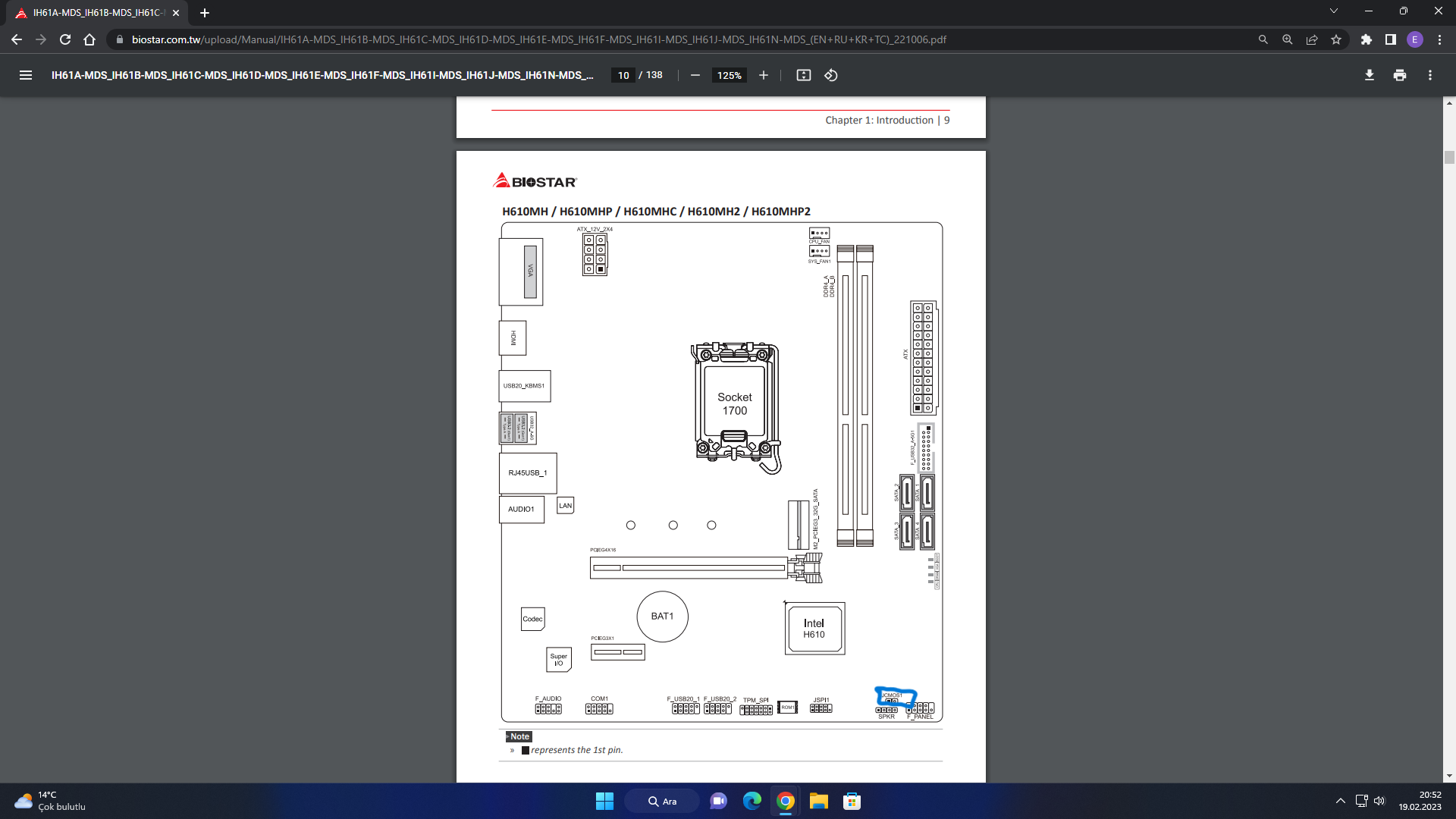The height and width of the screenshot is (819, 1456).
Task: Click the vertical scrollbar thumb
Action: [1449, 158]
